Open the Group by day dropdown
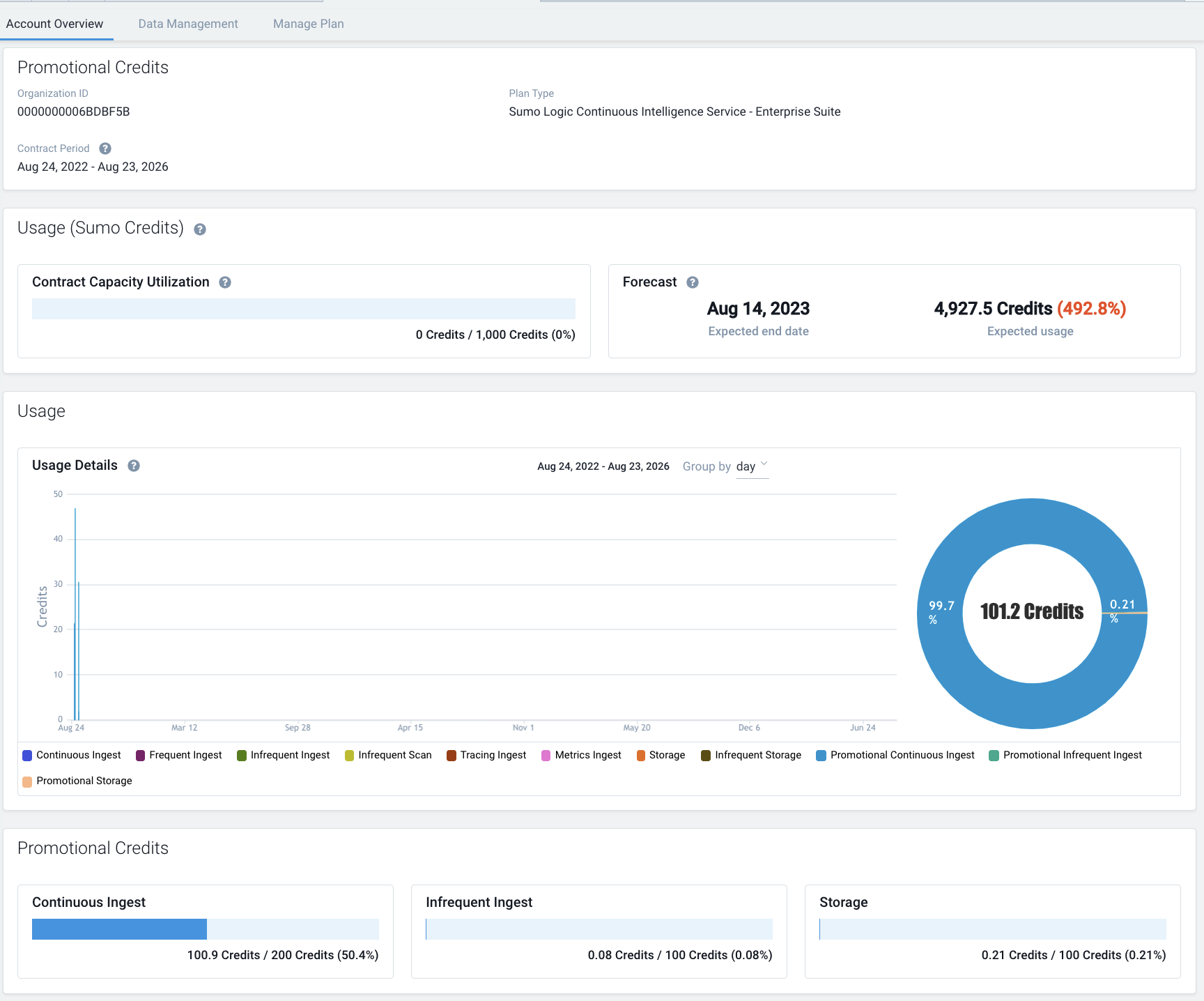 tap(752, 466)
